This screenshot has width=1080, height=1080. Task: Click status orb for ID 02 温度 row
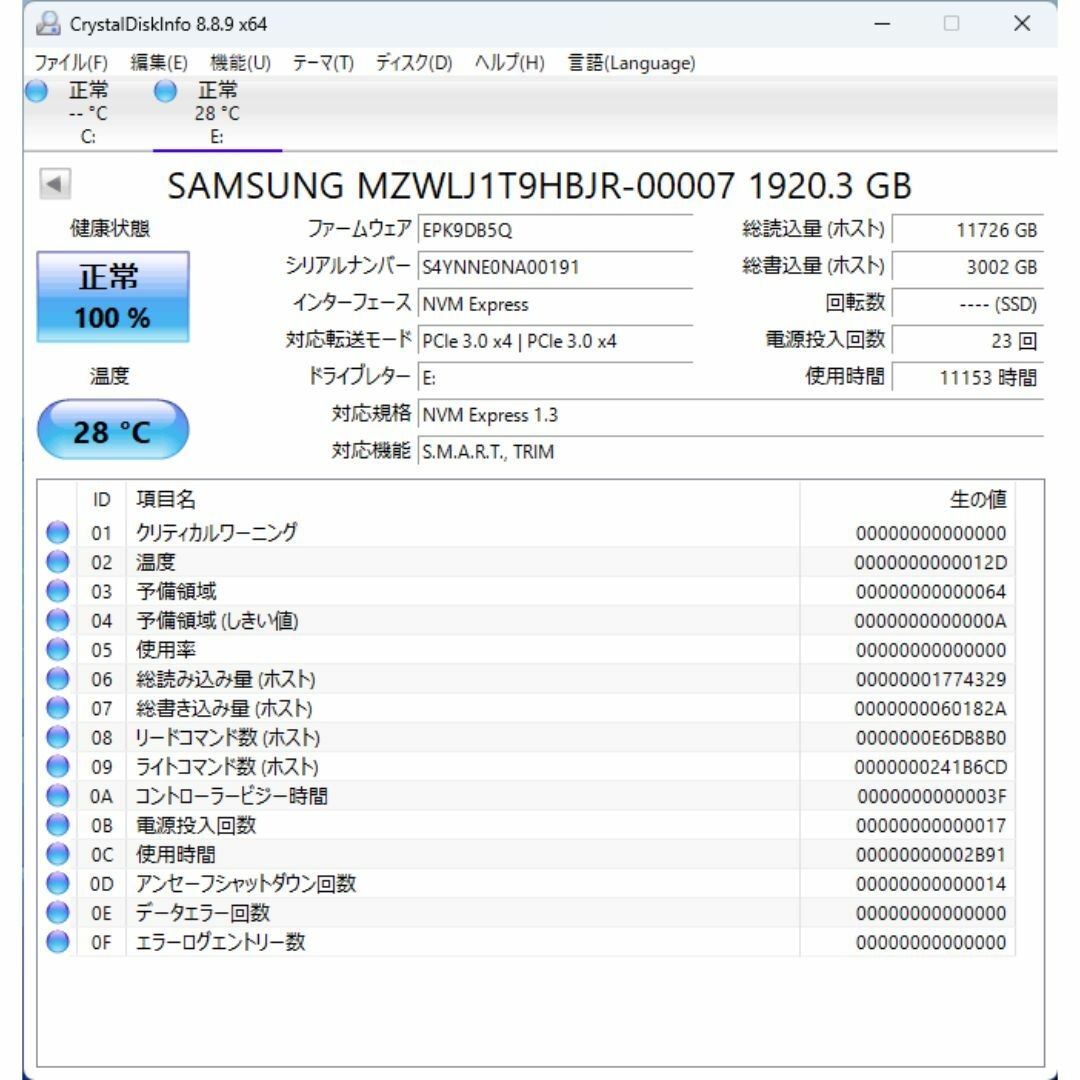pos(58,562)
